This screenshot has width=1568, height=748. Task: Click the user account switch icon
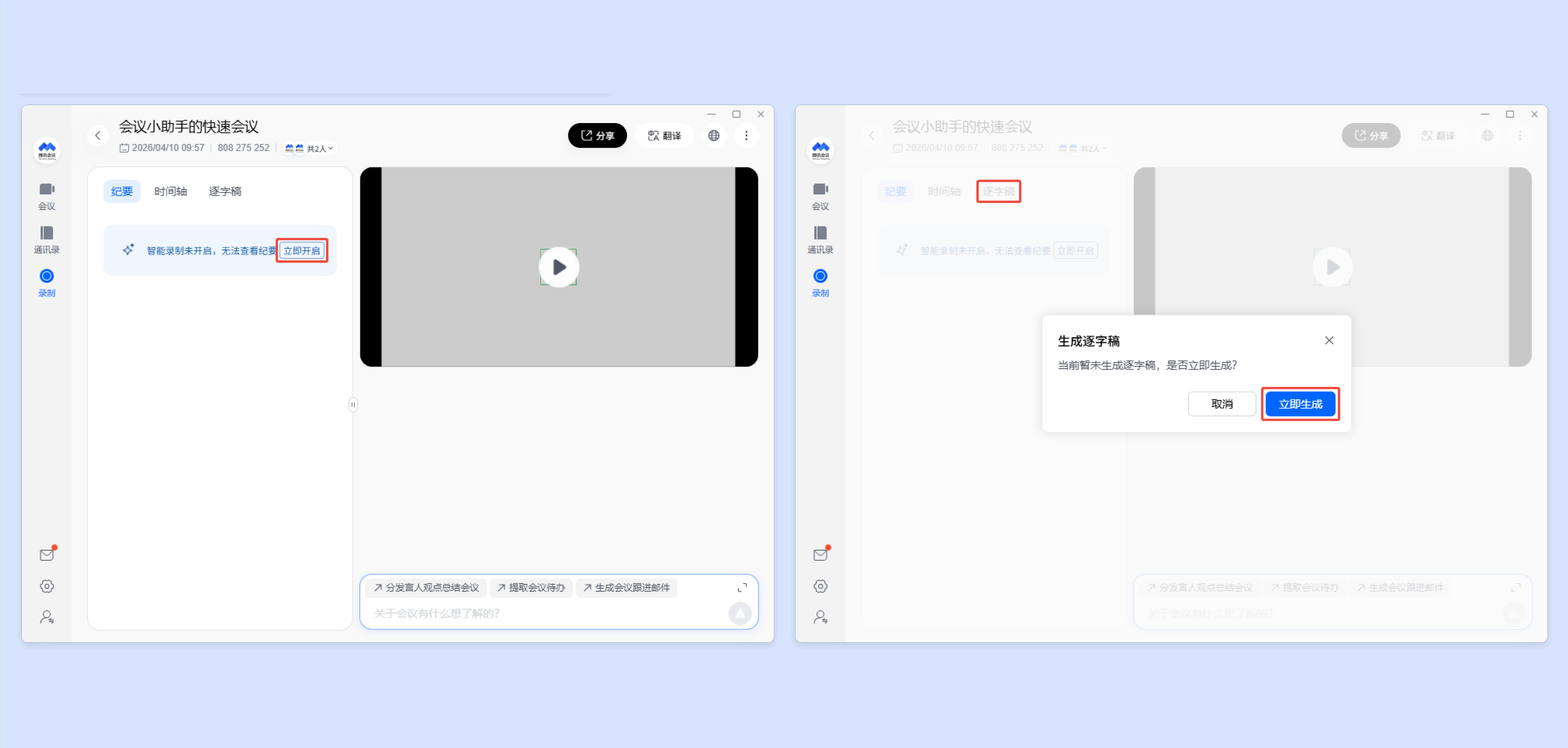[47, 617]
